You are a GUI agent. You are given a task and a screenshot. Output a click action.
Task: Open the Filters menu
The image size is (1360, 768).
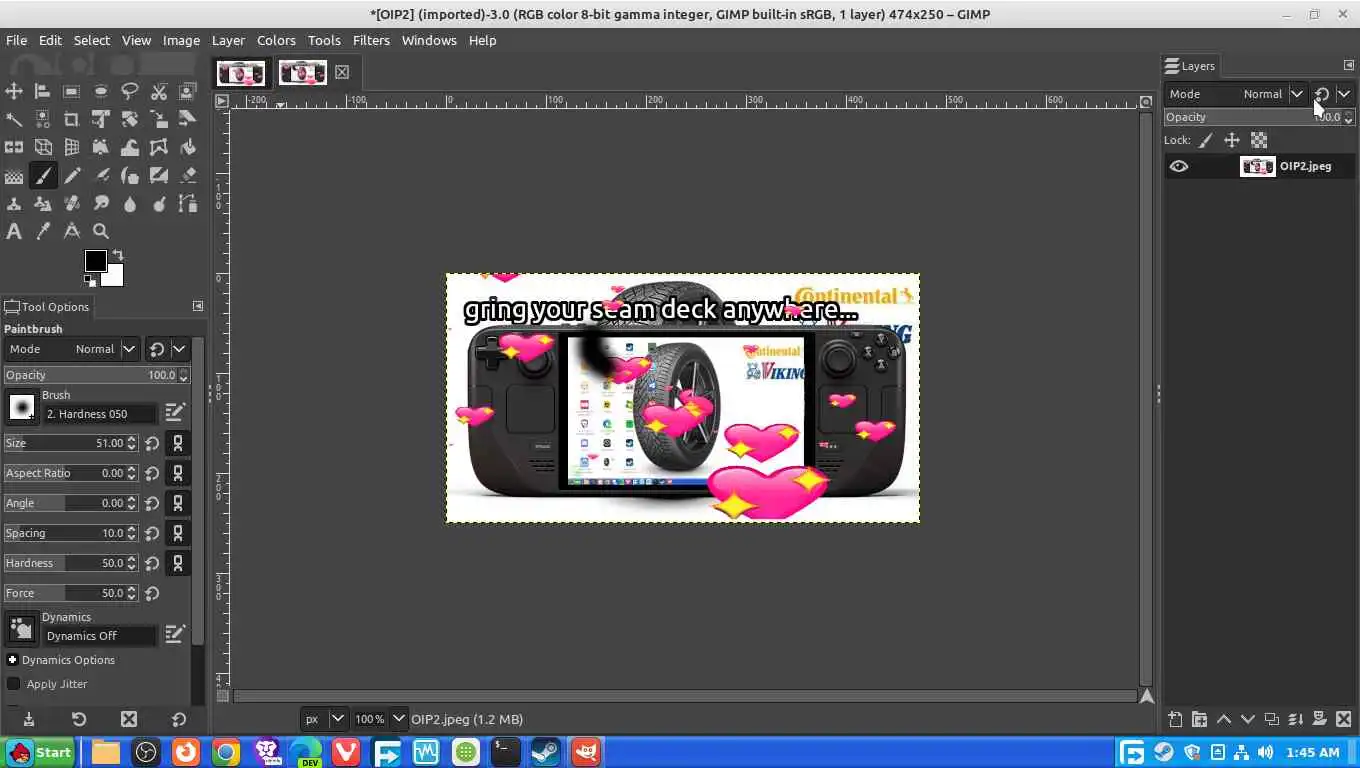point(371,40)
